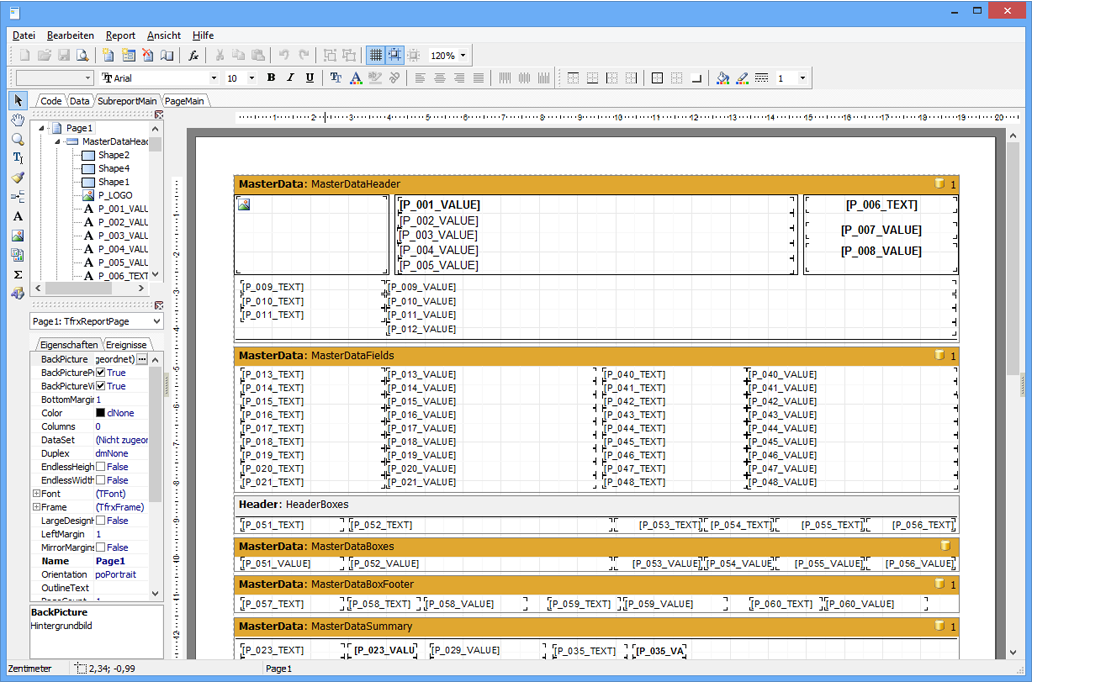Open the Page1: TfrxReportPage object dropdown
The image size is (1110, 683).
tap(156, 322)
